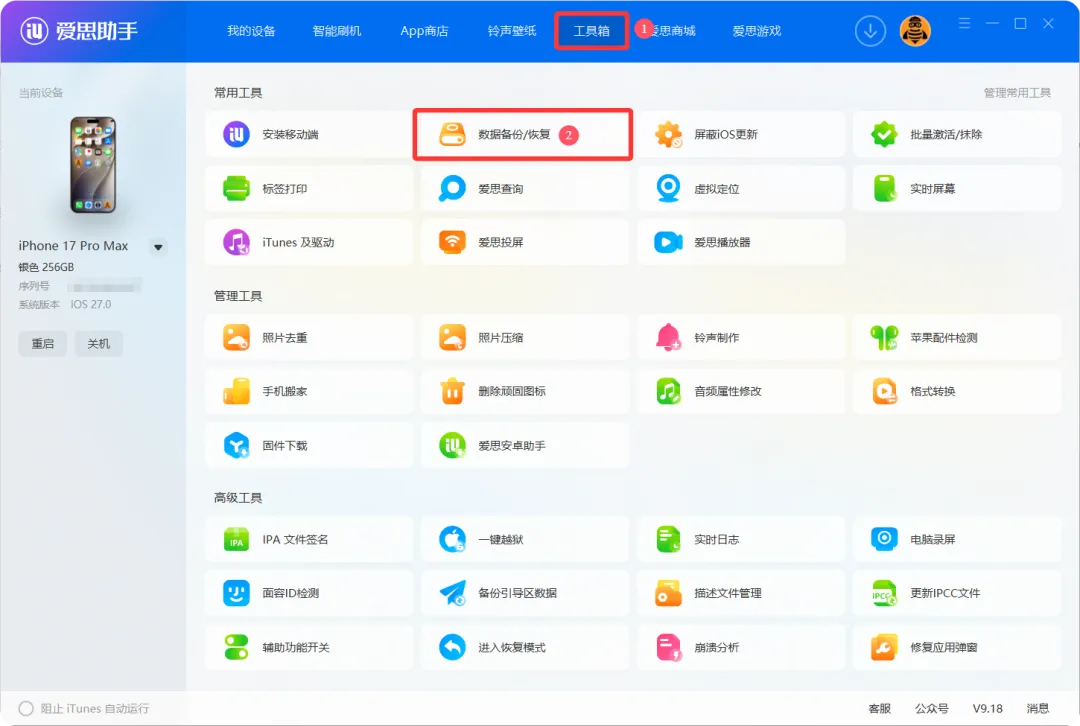Click the 爱思助手 logo

[x=79, y=31]
